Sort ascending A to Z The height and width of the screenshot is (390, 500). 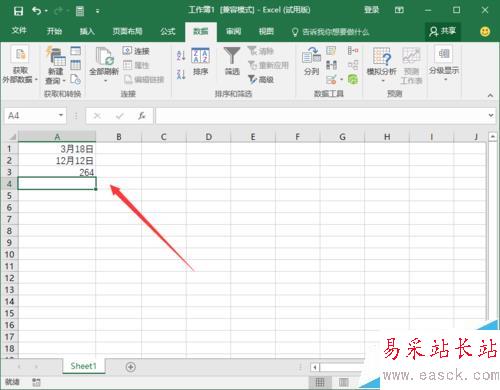(181, 55)
